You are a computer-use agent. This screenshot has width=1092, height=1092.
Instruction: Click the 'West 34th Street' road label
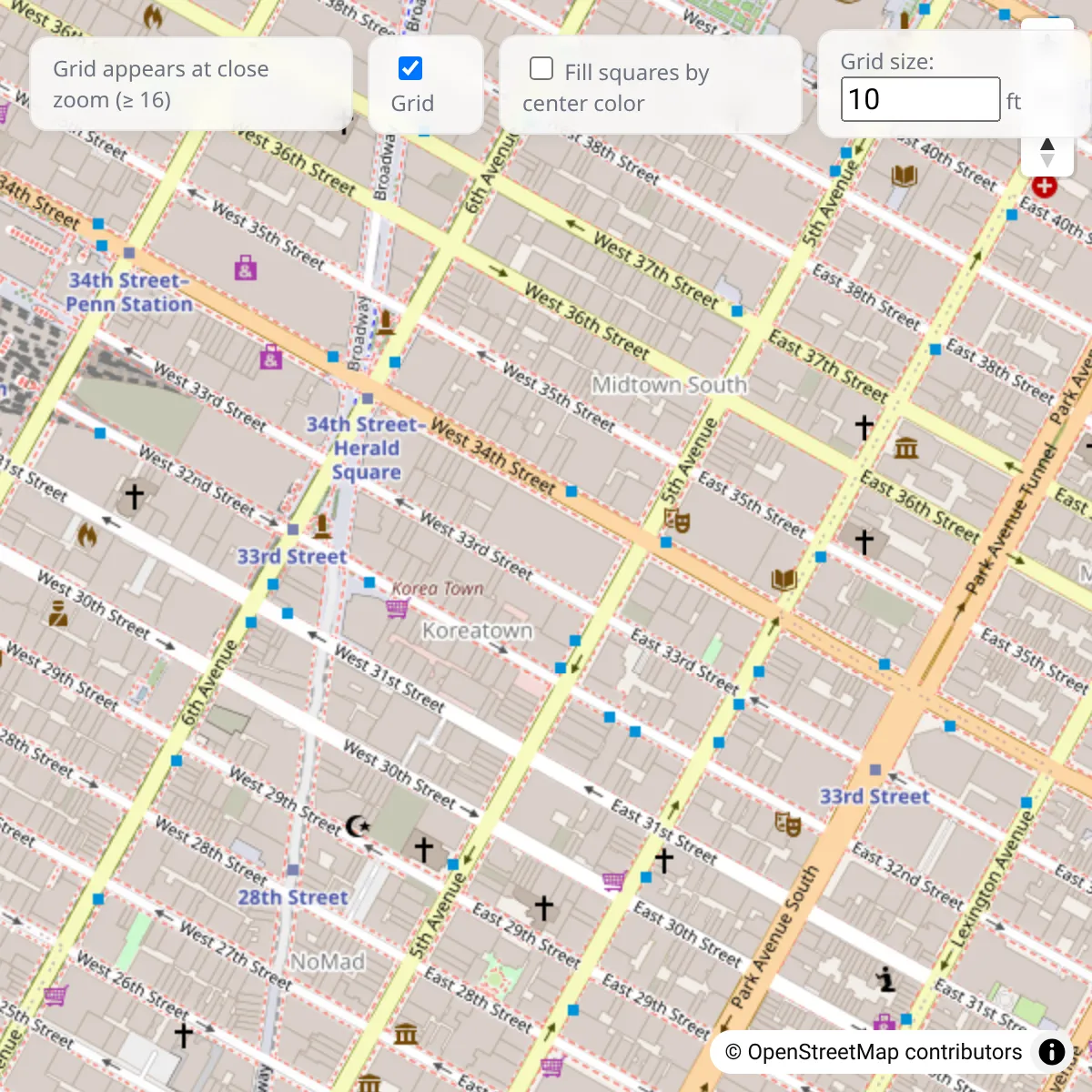[x=492, y=456]
